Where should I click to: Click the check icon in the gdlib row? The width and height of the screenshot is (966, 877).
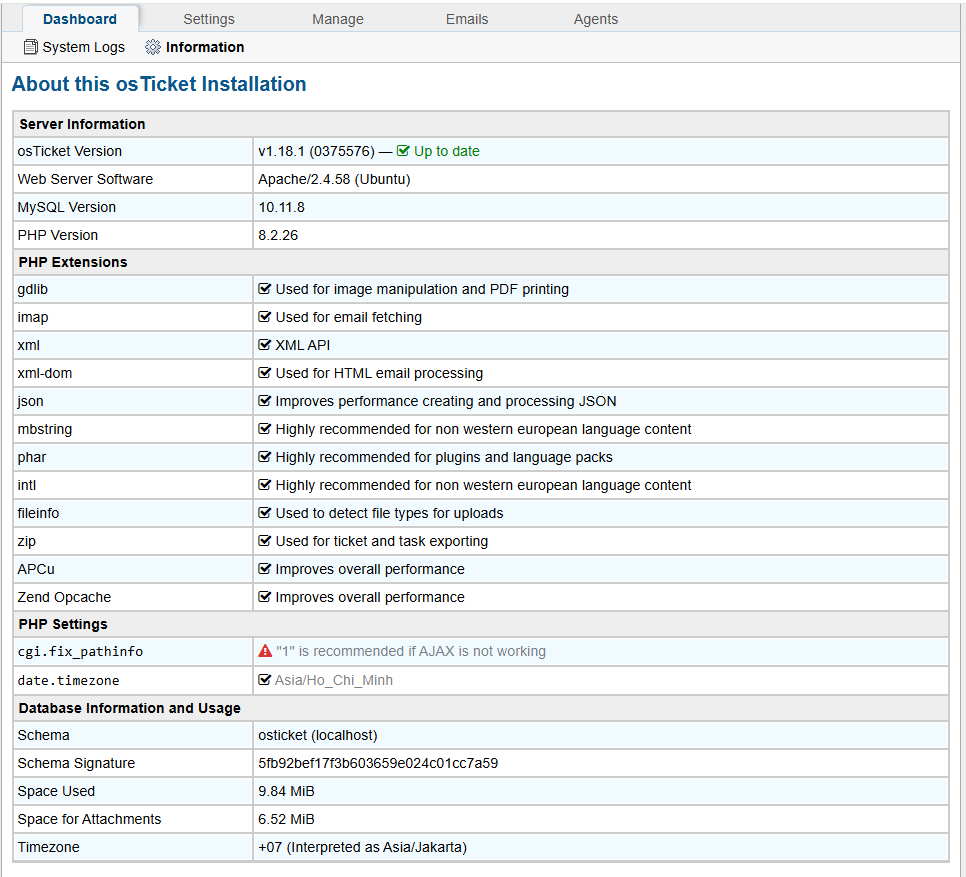[264, 289]
